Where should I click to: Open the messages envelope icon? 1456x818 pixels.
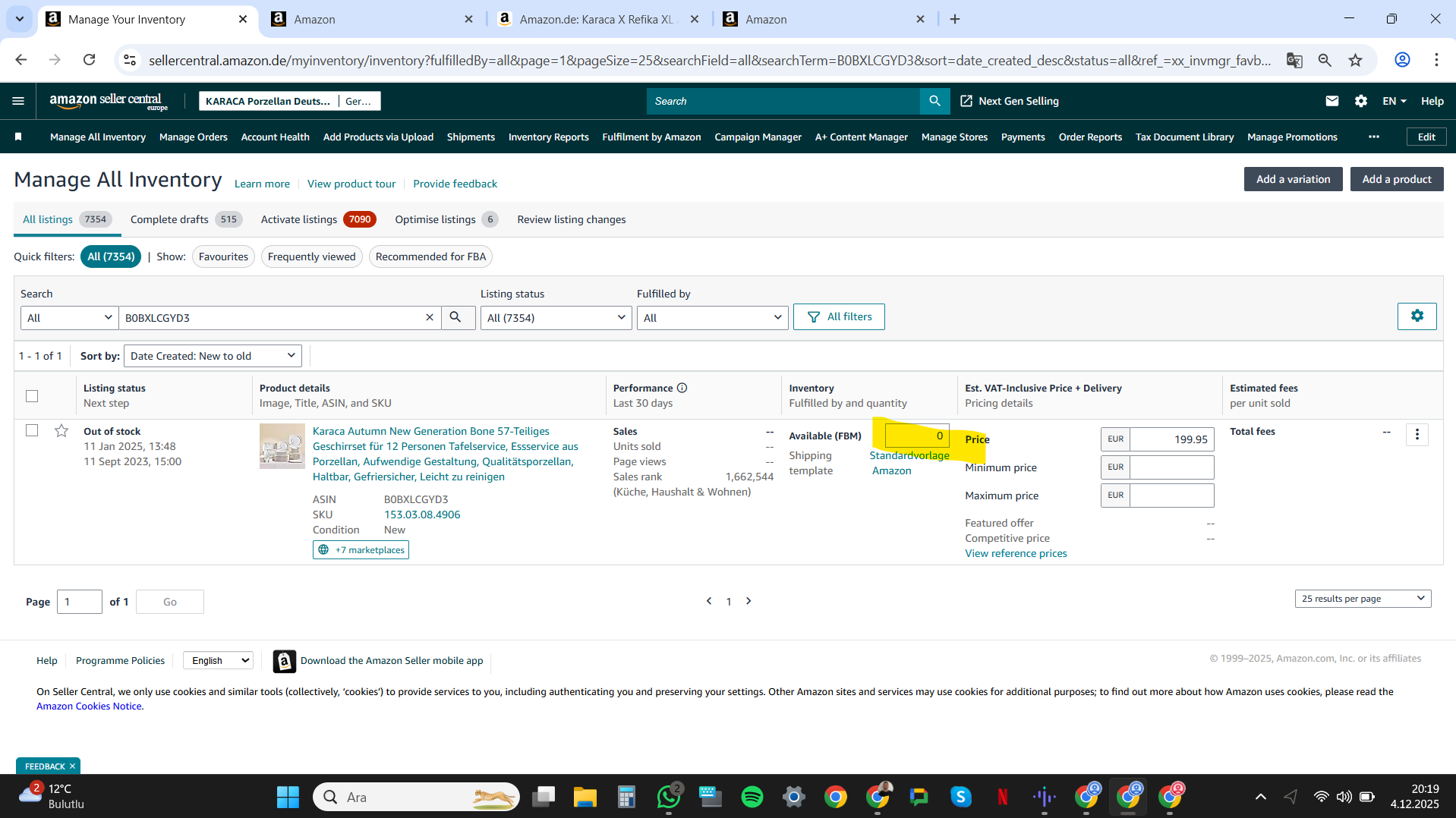click(1332, 101)
